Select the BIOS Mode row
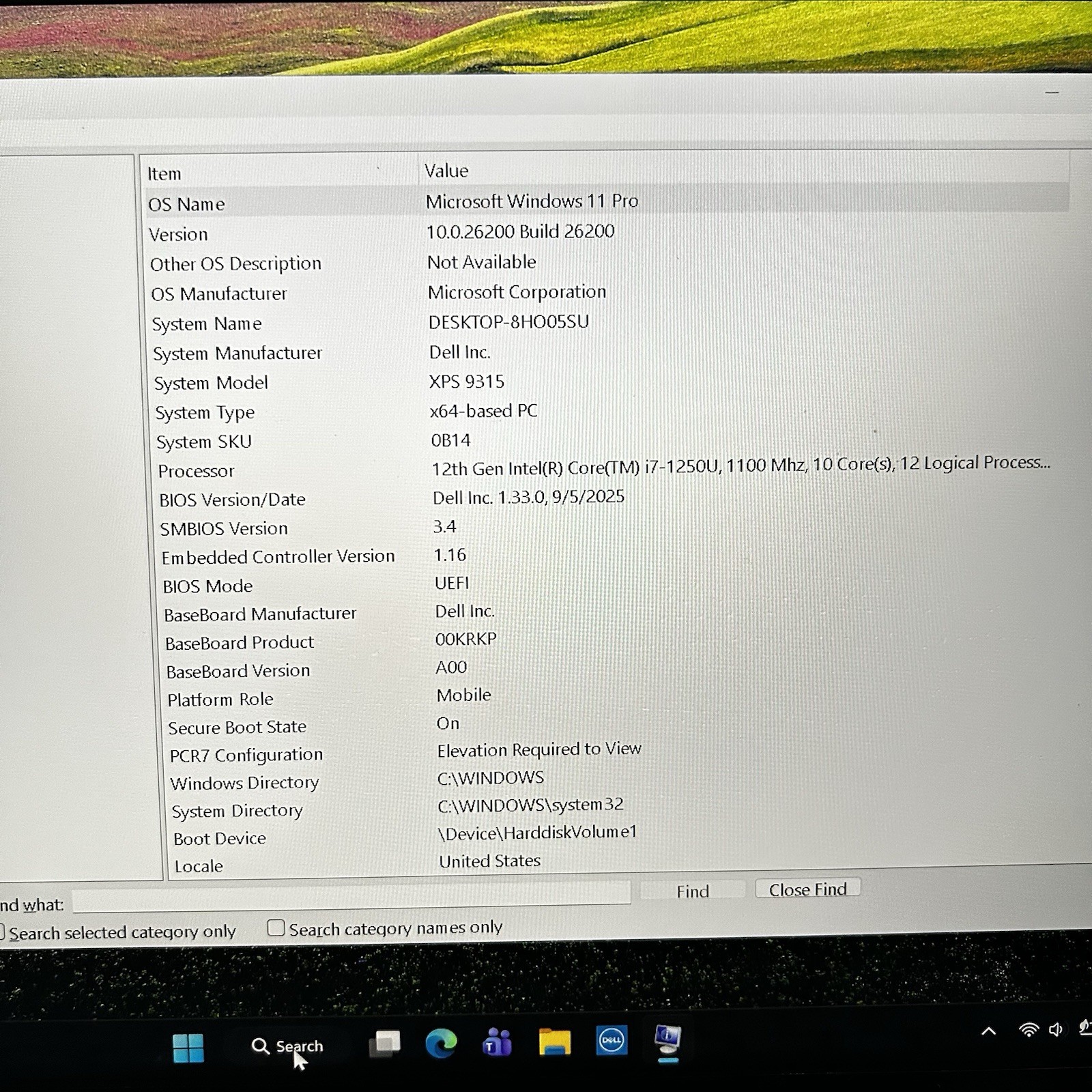This screenshot has height=1092, width=1092. click(607, 585)
